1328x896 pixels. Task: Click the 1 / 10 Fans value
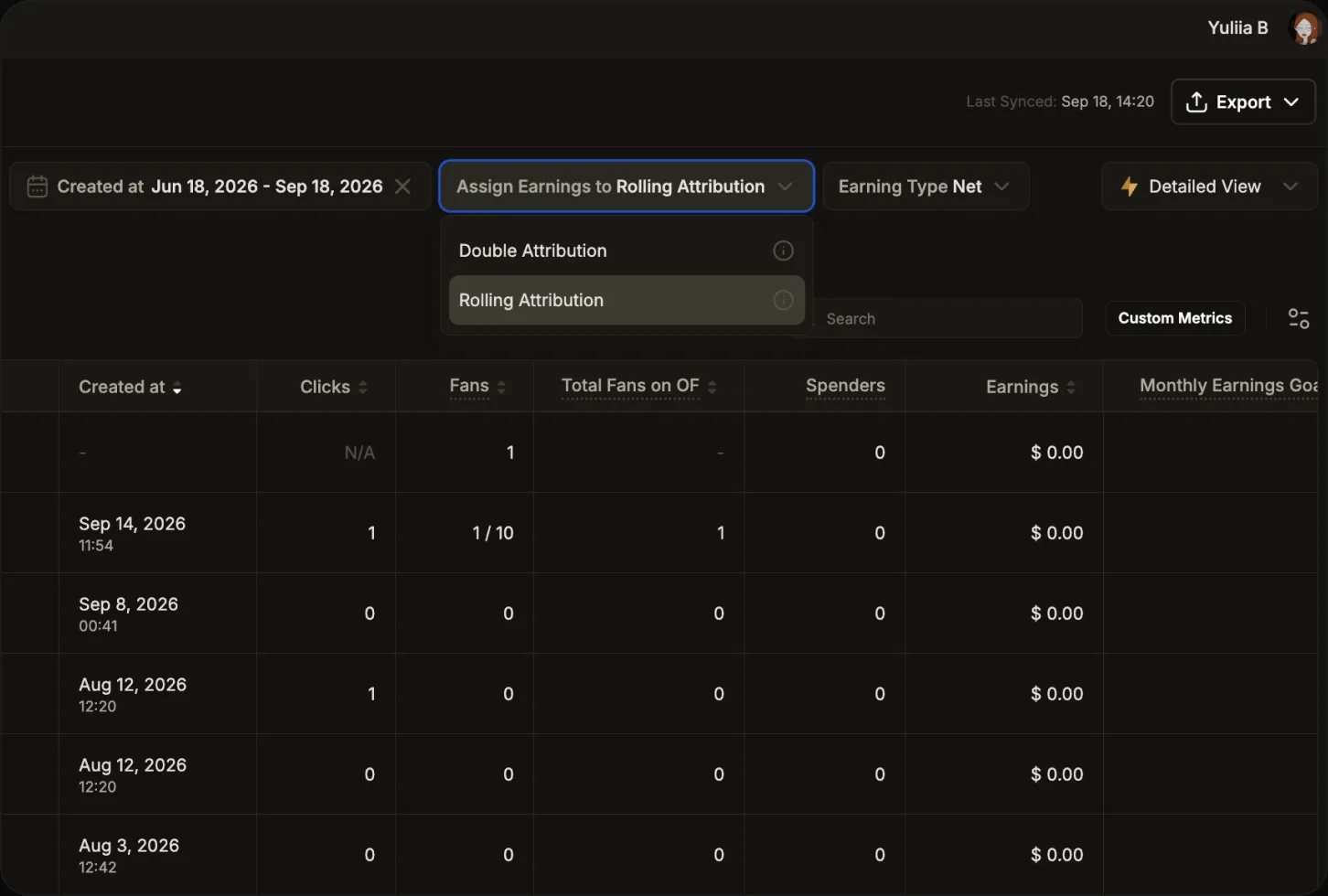point(493,533)
